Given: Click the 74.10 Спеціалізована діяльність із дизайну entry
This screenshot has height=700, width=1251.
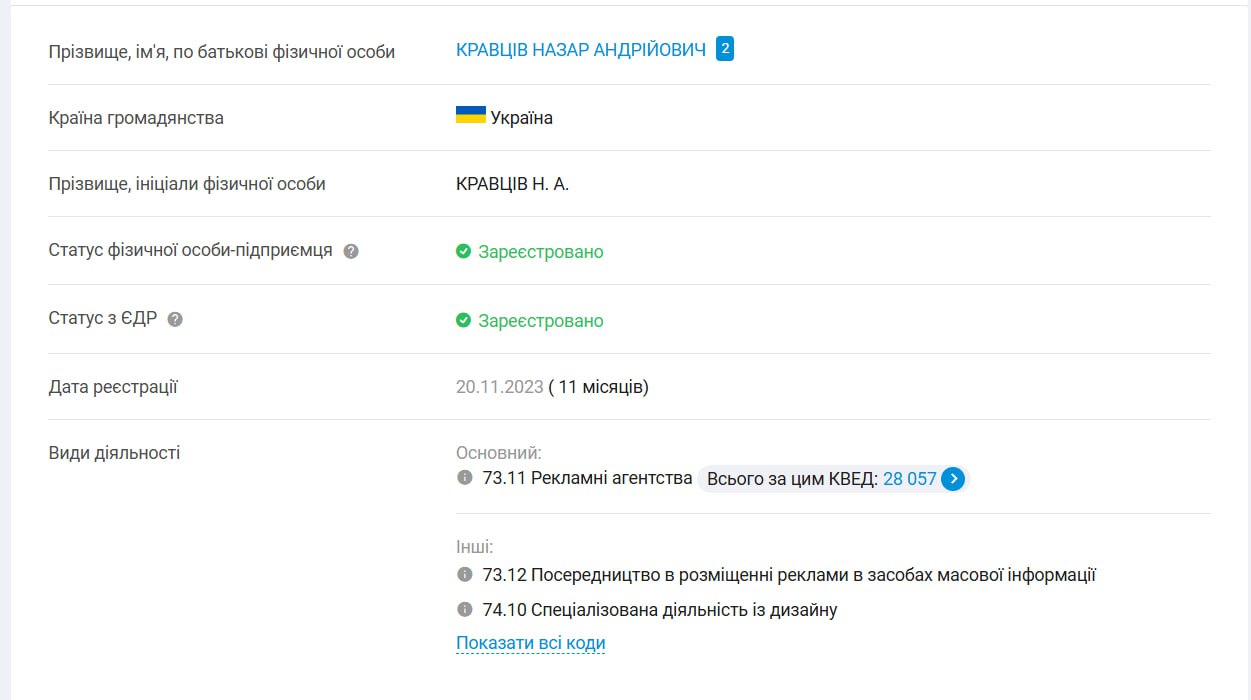Looking at the screenshot, I should click(x=660, y=610).
